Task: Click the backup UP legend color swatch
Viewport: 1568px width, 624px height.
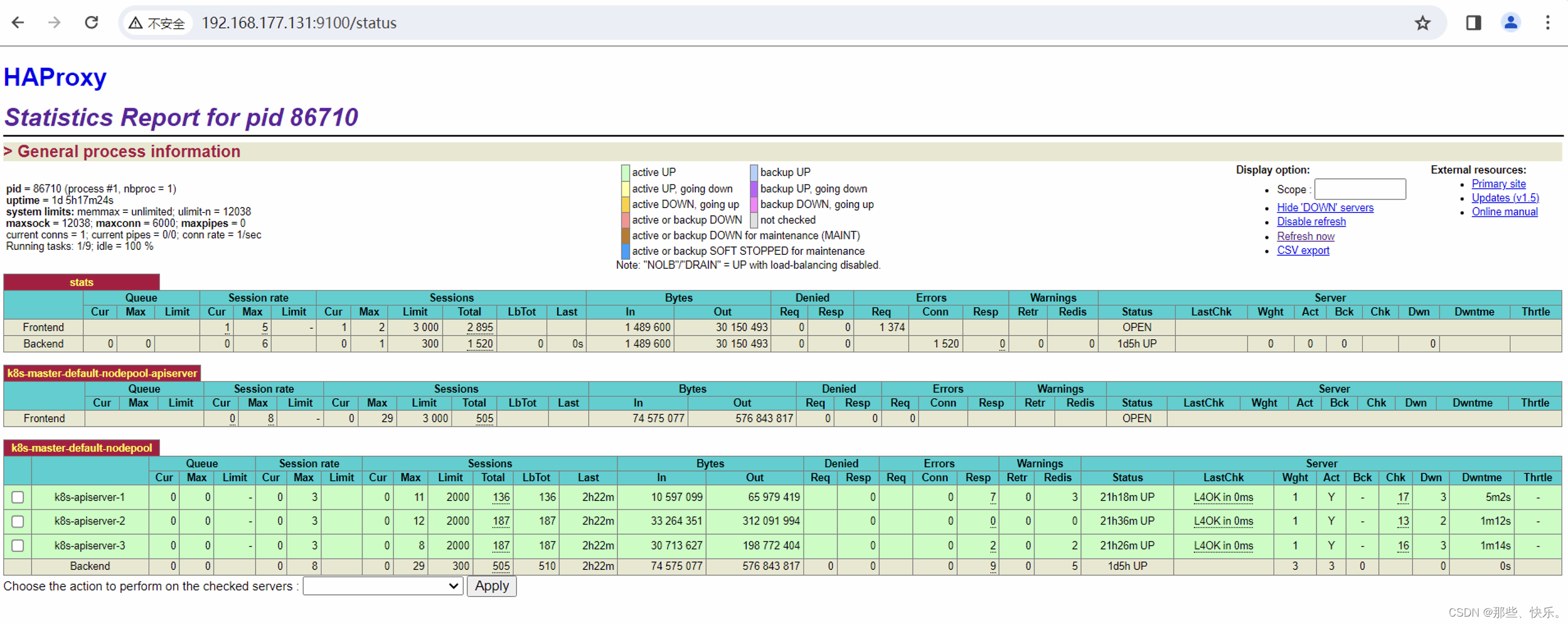Action: (x=753, y=172)
